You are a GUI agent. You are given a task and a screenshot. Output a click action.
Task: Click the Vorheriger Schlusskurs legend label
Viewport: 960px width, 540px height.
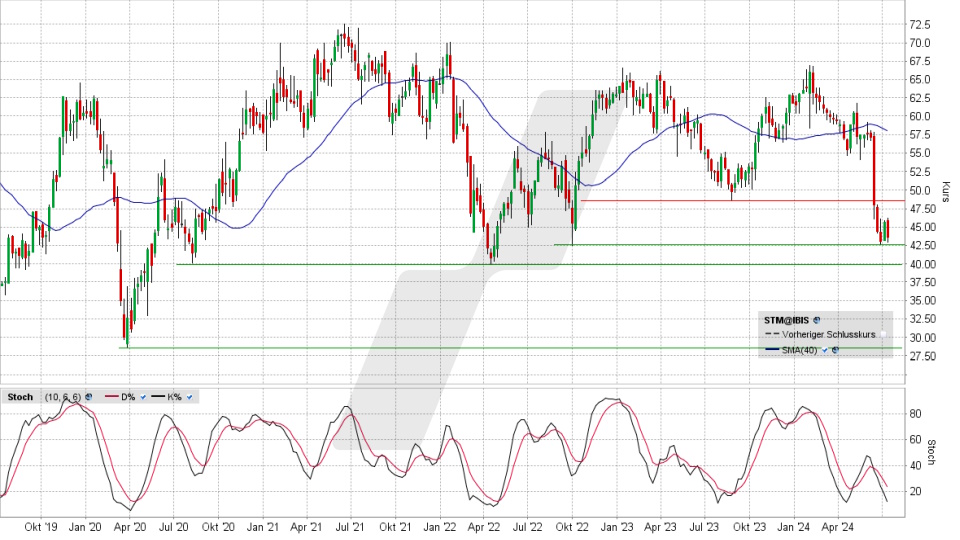[x=828, y=334]
